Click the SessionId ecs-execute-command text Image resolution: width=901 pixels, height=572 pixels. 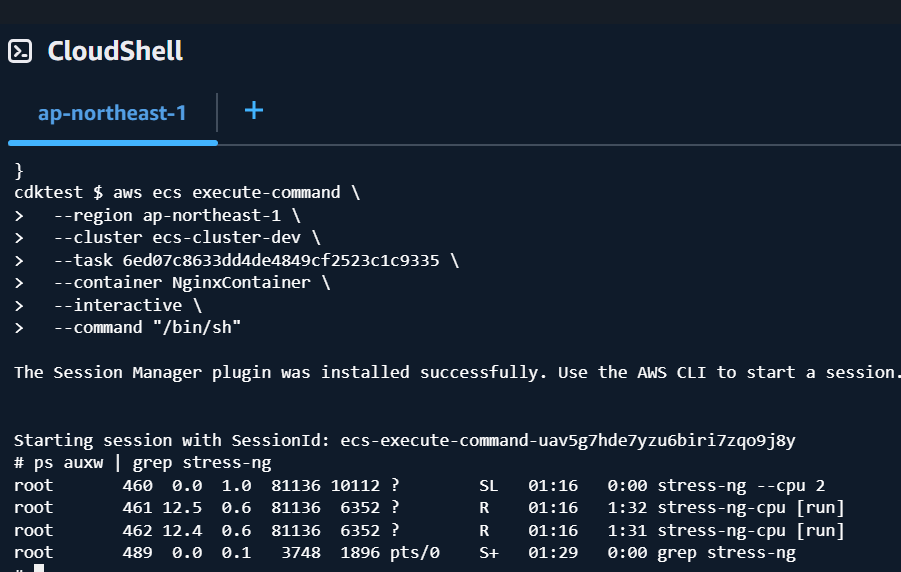coord(568,440)
